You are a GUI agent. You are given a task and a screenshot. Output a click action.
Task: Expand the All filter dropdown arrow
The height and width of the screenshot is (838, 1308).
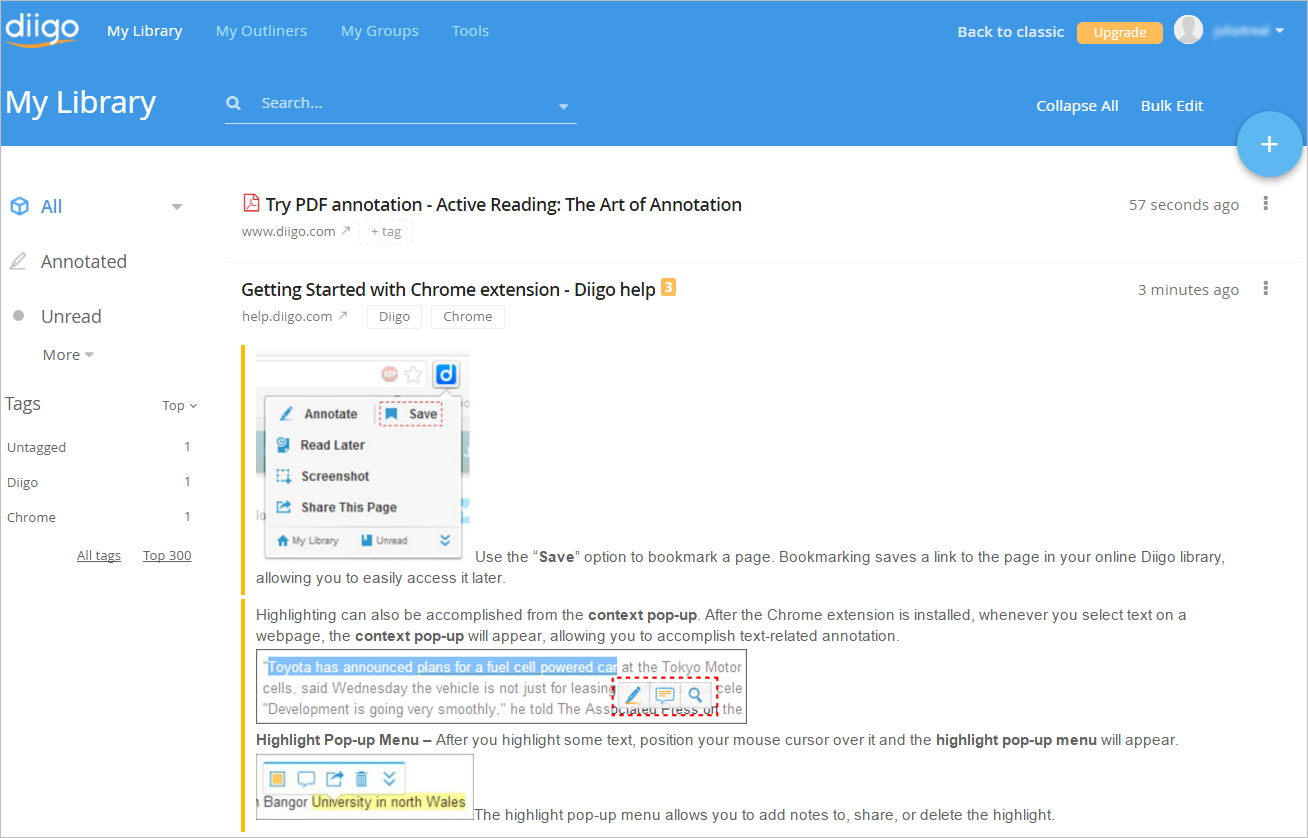coord(177,207)
